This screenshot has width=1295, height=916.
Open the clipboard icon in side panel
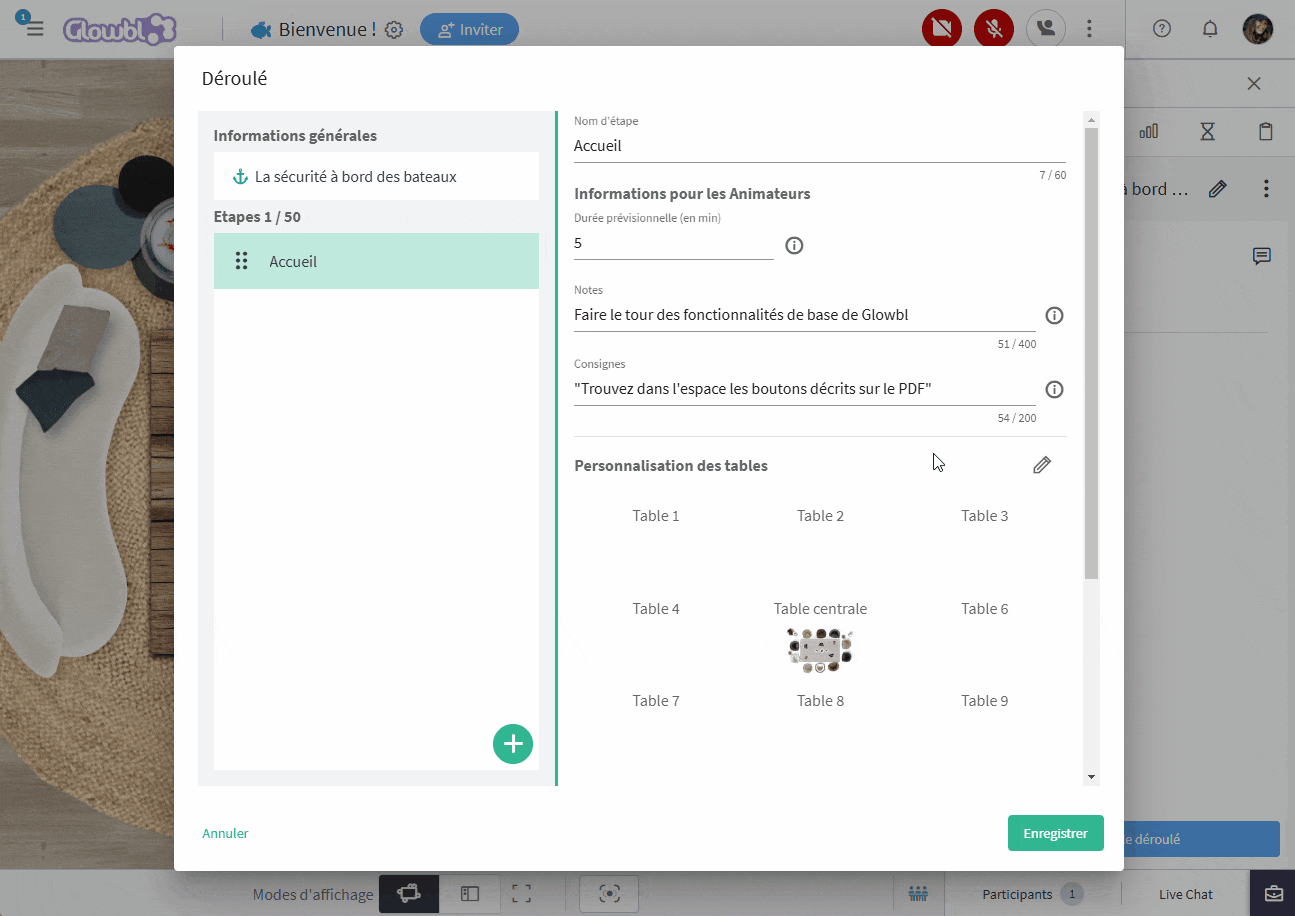click(x=1266, y=131)
